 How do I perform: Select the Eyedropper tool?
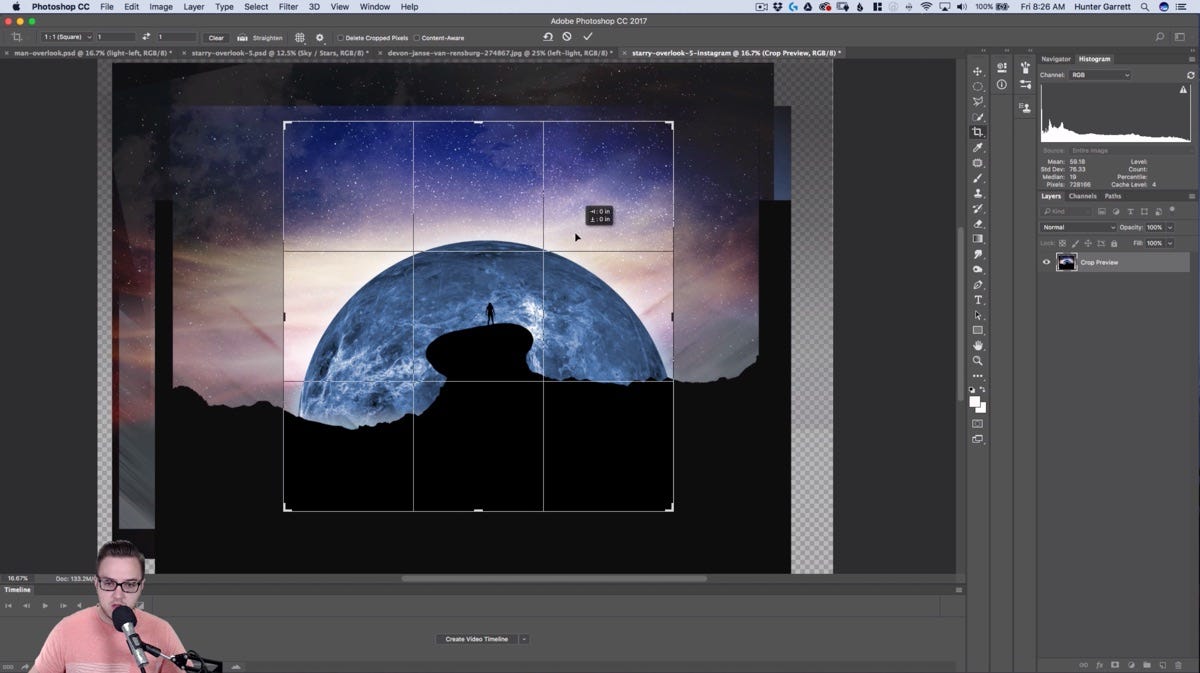[x=978, y=148]
